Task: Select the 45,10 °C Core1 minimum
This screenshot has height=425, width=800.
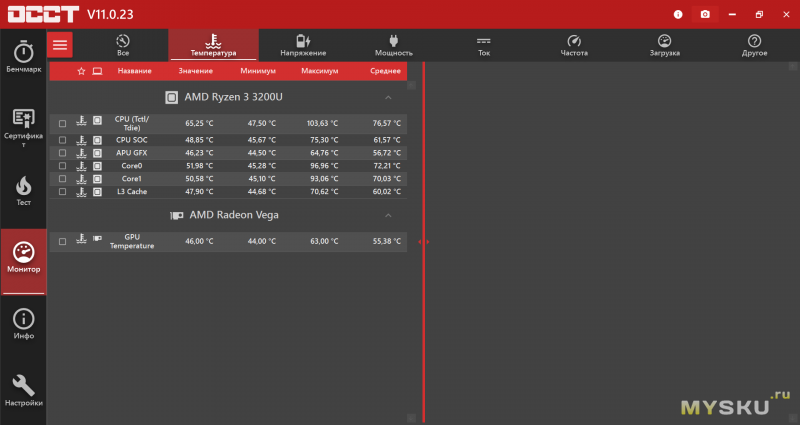Action: (262, 179)
